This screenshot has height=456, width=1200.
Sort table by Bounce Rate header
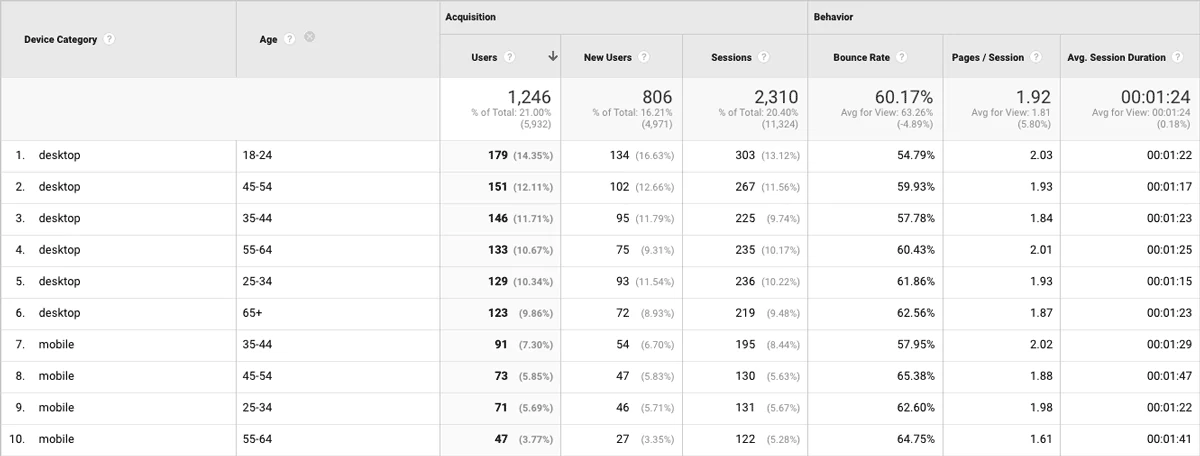click(x=861, y=58)
